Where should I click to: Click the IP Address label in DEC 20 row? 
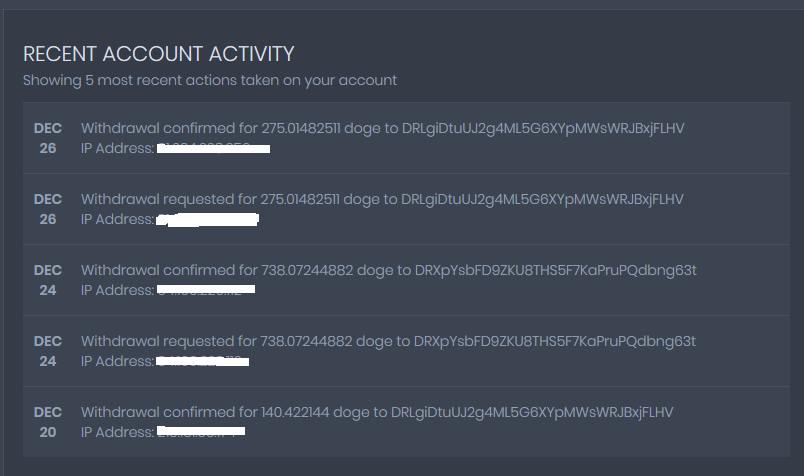[117, 432]
